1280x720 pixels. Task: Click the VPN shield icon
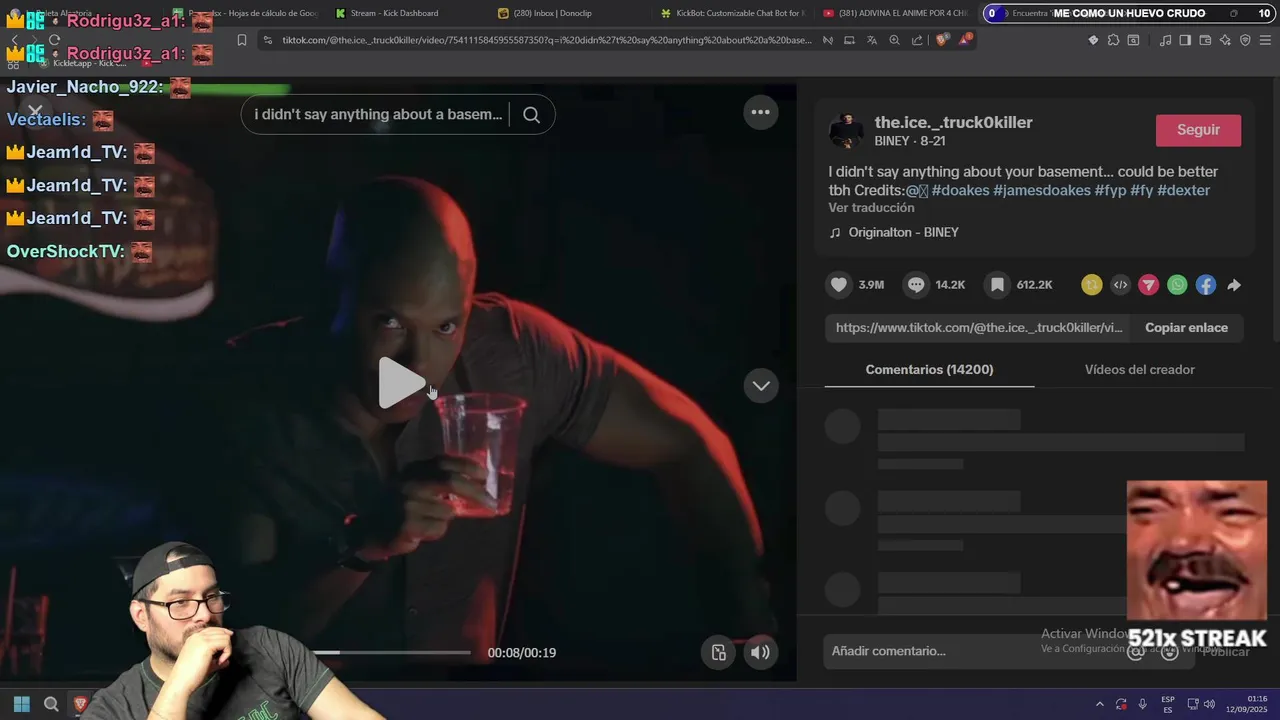pos(1245,40)
